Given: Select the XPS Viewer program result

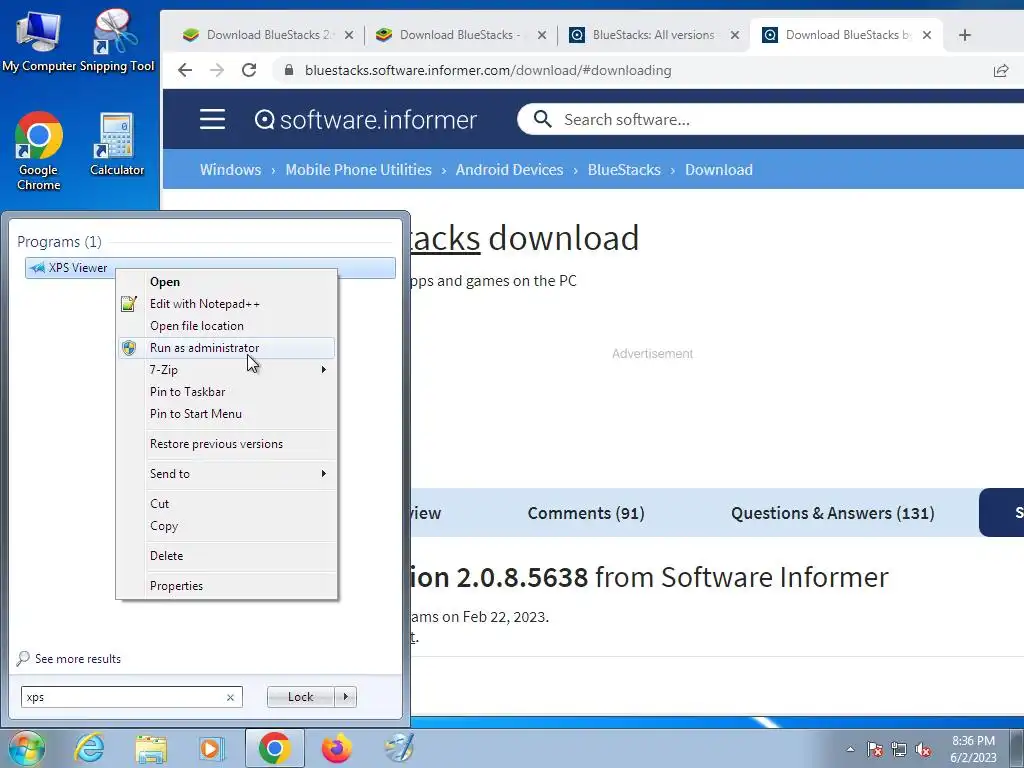Looking at the screenshot, I should [x=210, y=268].
